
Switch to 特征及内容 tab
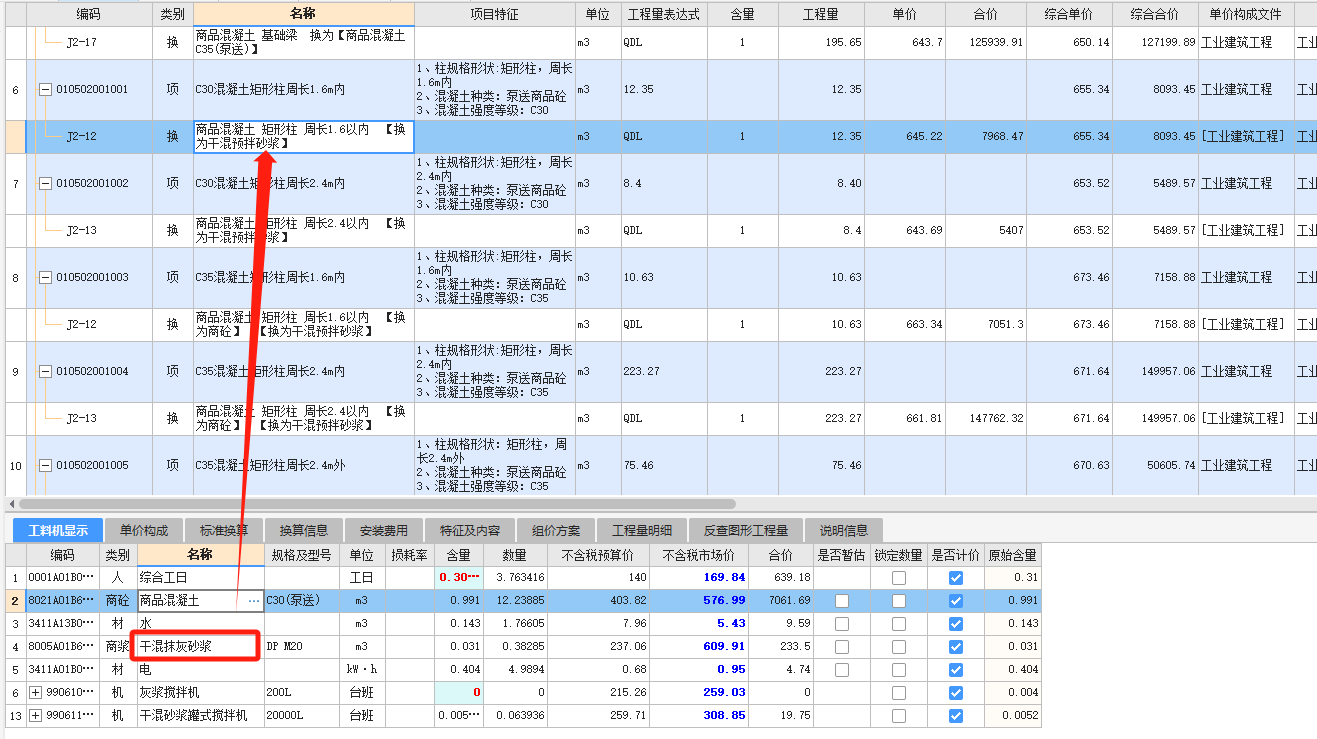(x=469, y=531)
